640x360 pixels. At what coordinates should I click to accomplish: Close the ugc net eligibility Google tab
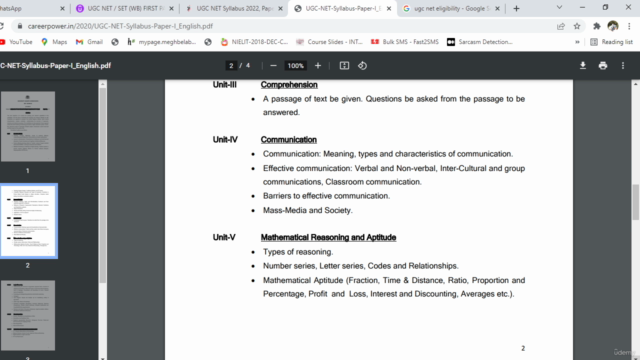click(x=498, y=9)
